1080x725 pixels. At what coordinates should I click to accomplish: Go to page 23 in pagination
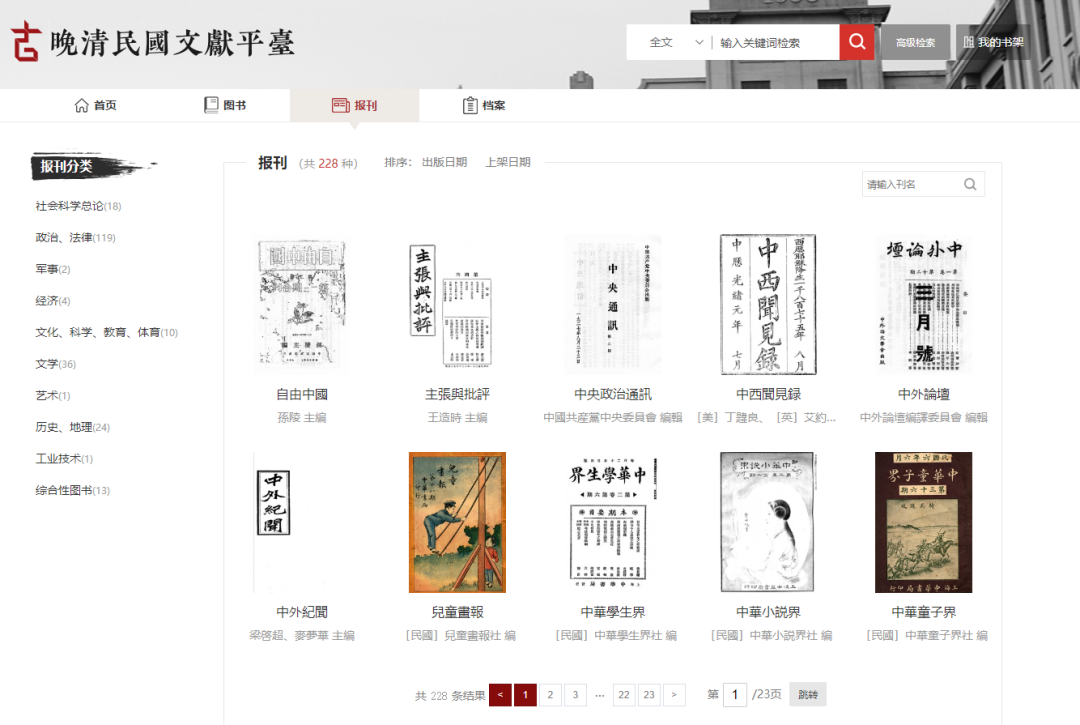point(649,695)
